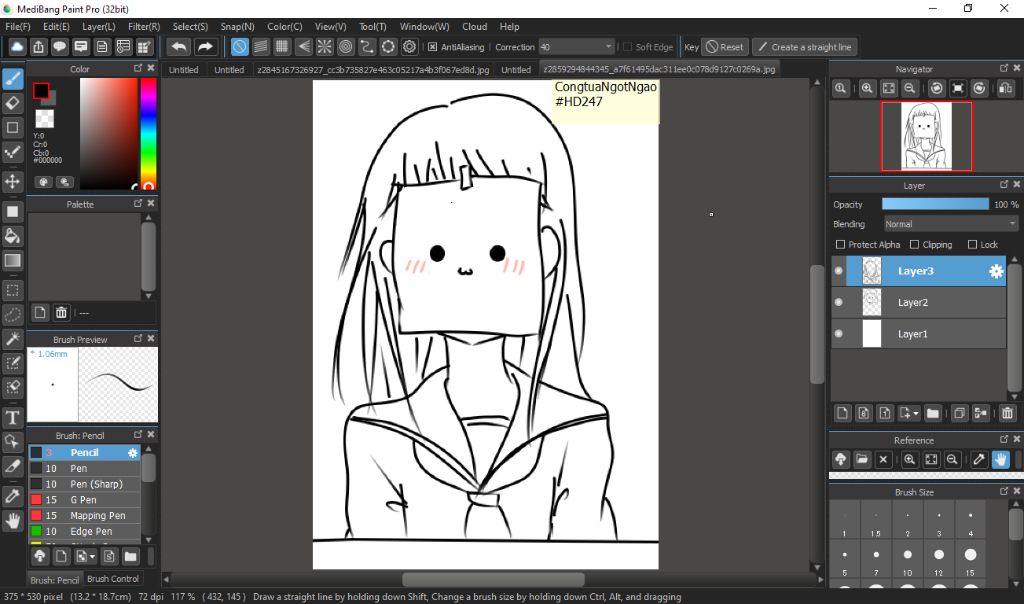
Task: Open Layer3 settings gear
Action: tap(996, 271)
